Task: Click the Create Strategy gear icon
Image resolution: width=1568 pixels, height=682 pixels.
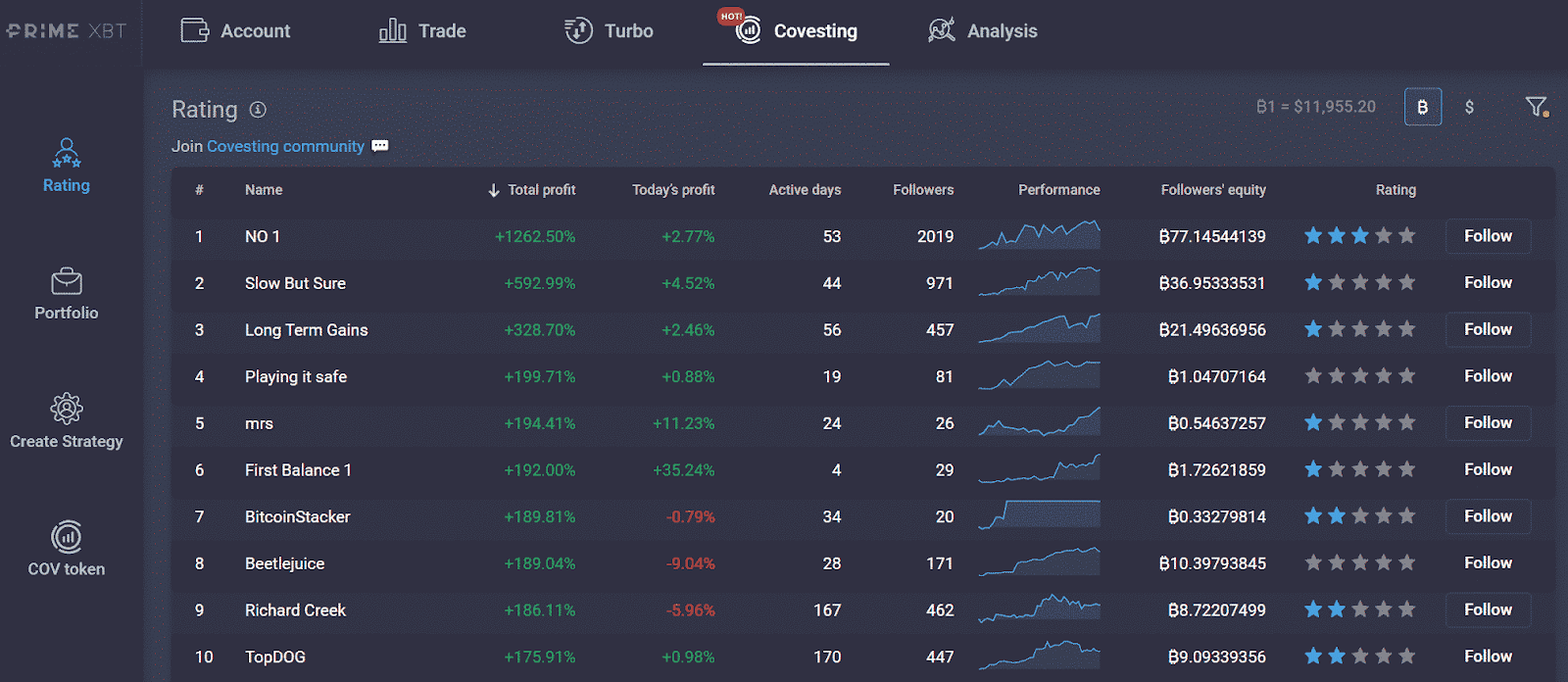Action: pyautogui.click(x=66, y=409)
